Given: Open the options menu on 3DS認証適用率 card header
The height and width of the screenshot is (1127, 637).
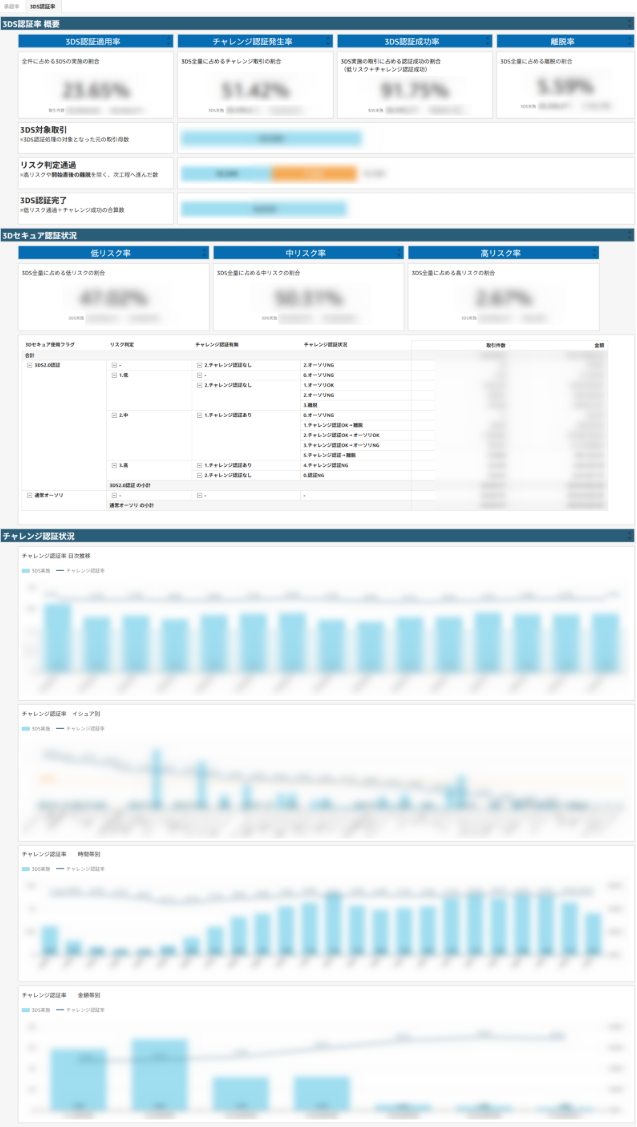Looking at the screenshot, I should 170,42.
